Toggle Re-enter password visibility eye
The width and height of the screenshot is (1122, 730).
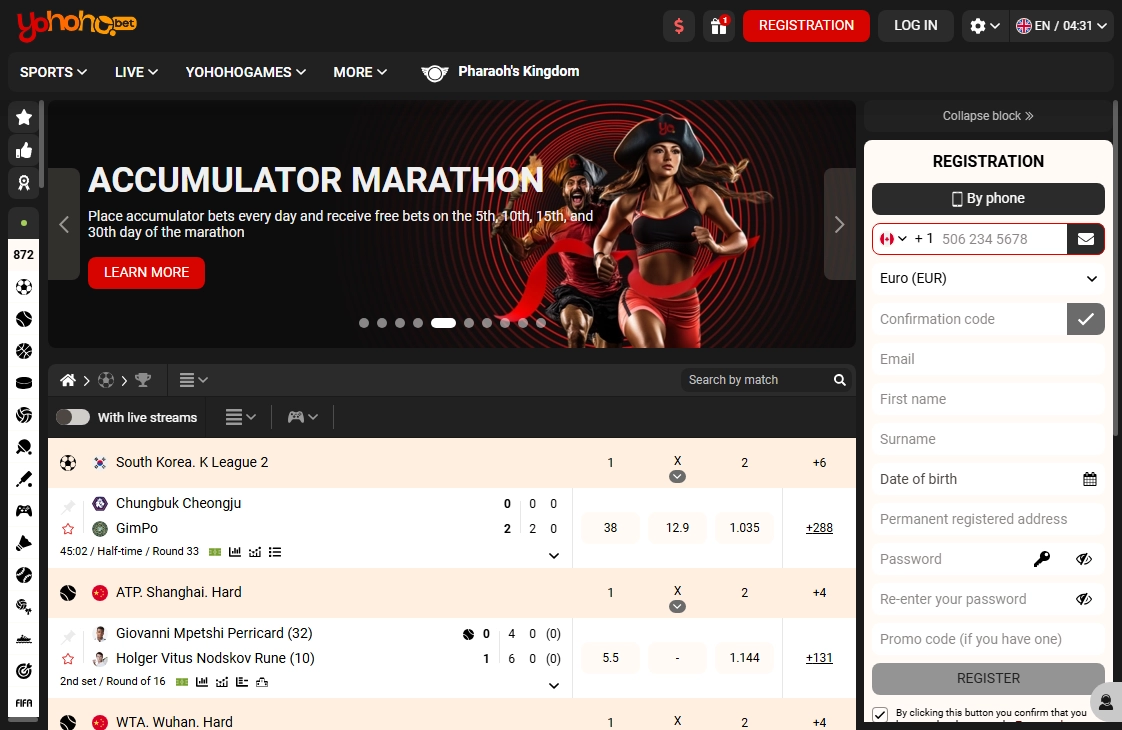pyautogui.click(x=1084, y=599)
